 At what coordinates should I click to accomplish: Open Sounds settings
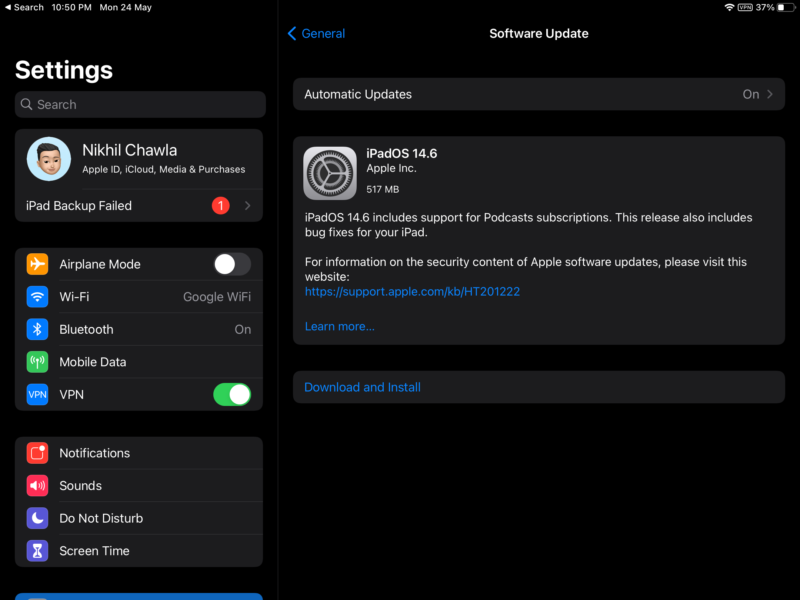coord(139,486)
